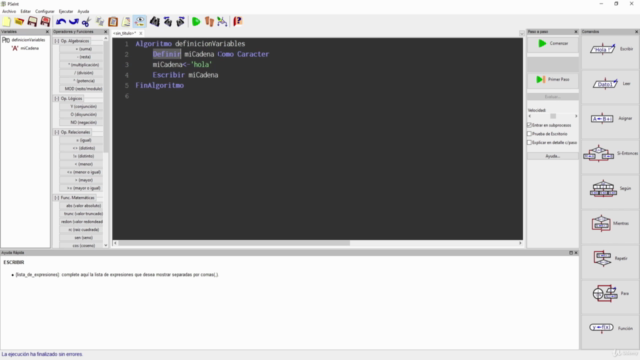
Task: Click the Ayuda... button in Paso a paso
Action: 553,156
